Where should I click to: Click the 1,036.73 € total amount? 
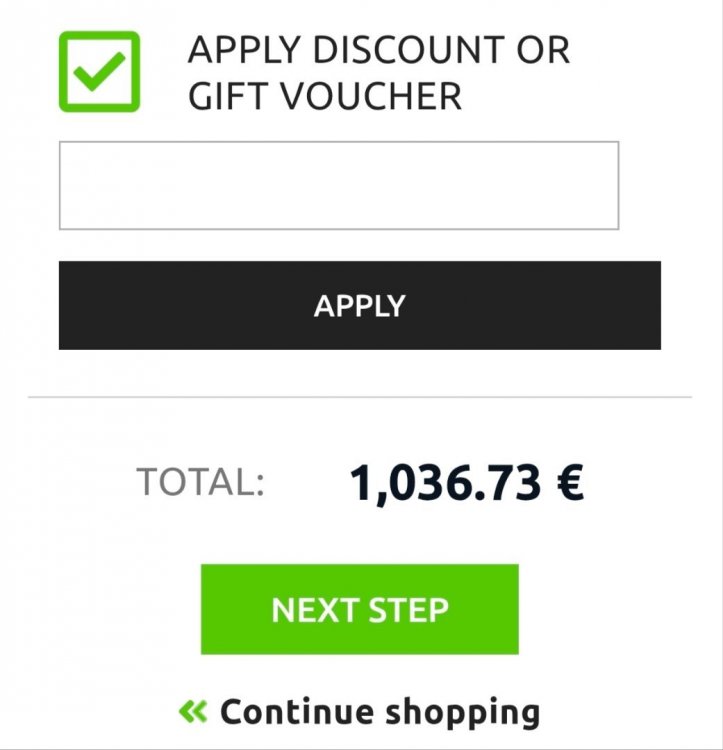(466, 483)
